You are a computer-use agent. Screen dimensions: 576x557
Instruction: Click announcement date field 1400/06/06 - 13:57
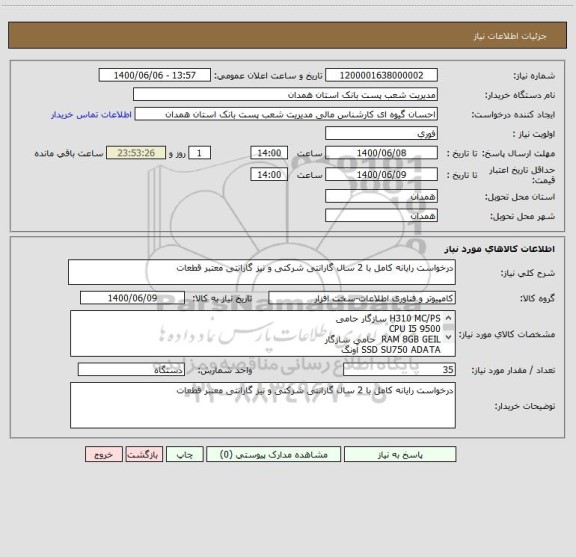click(x=155, y=75)
